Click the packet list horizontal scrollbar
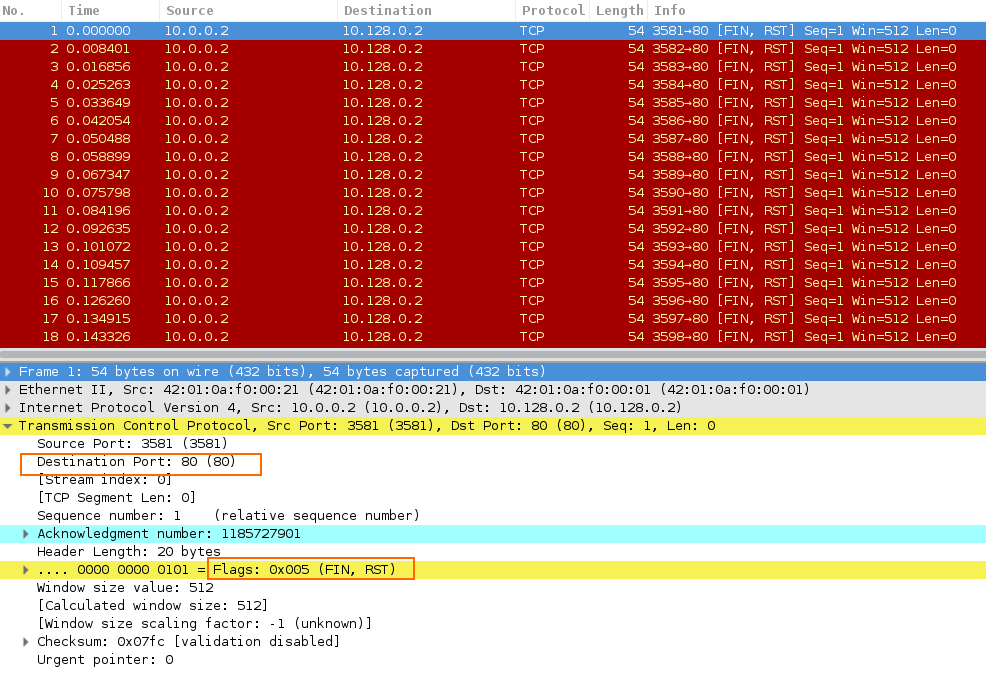This screenshot has height=685, width=986. pos(493,354)
